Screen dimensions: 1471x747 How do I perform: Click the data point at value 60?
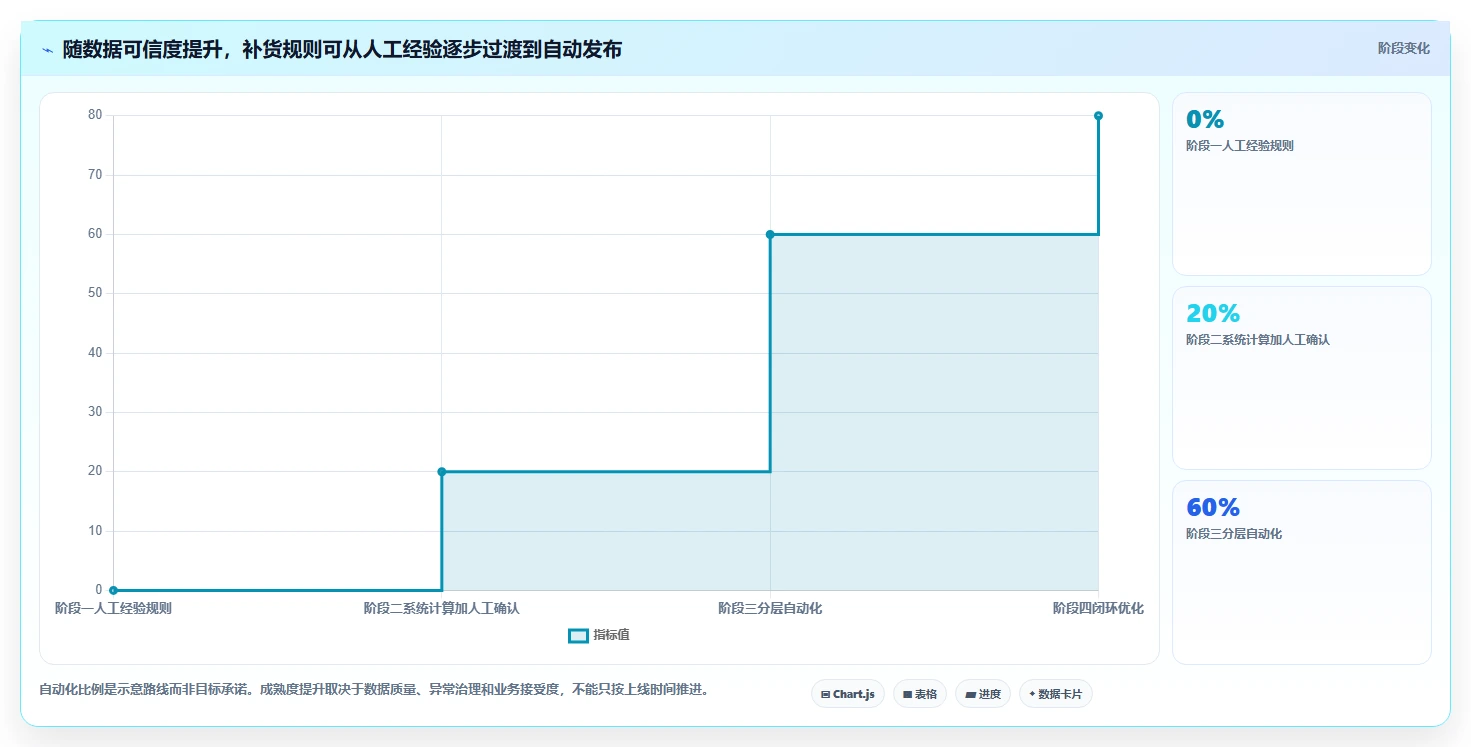tap(770, 234)
